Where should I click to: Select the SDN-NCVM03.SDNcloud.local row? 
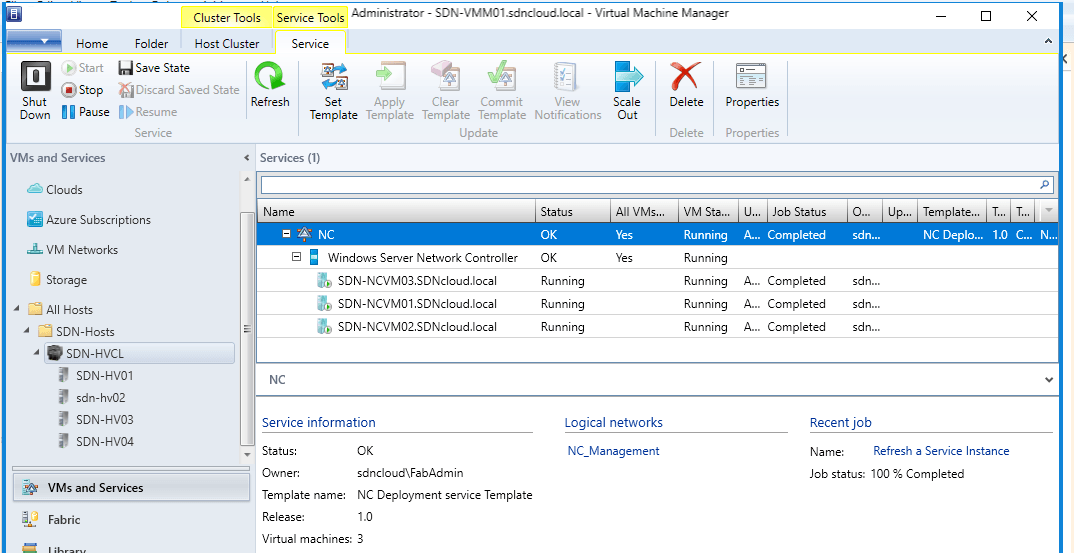(x=658, y=281)
